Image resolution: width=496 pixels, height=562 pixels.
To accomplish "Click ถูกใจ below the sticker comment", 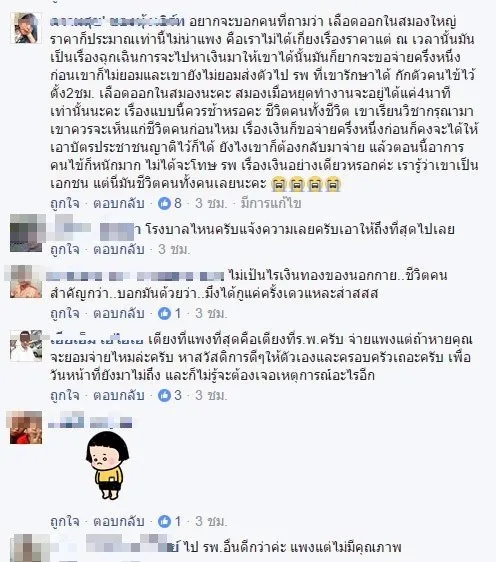I will (65, 521).
